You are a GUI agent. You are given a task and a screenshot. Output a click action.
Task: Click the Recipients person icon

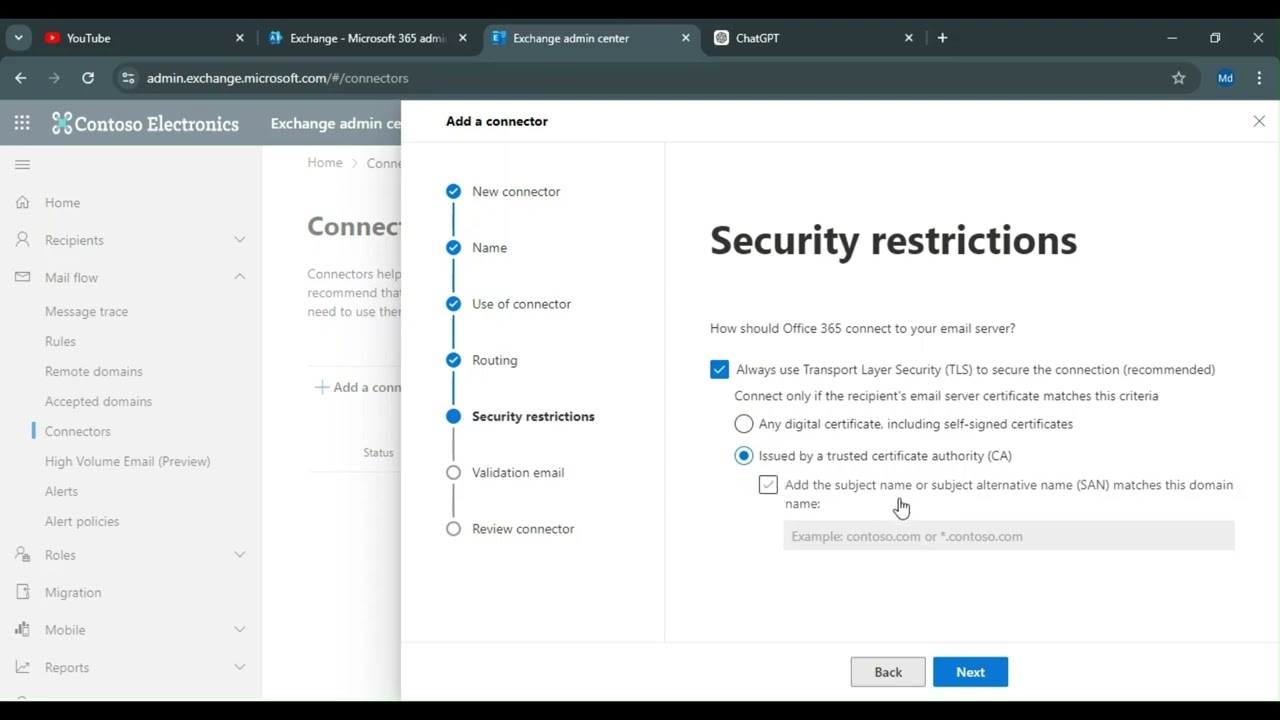tap(22, 240)
